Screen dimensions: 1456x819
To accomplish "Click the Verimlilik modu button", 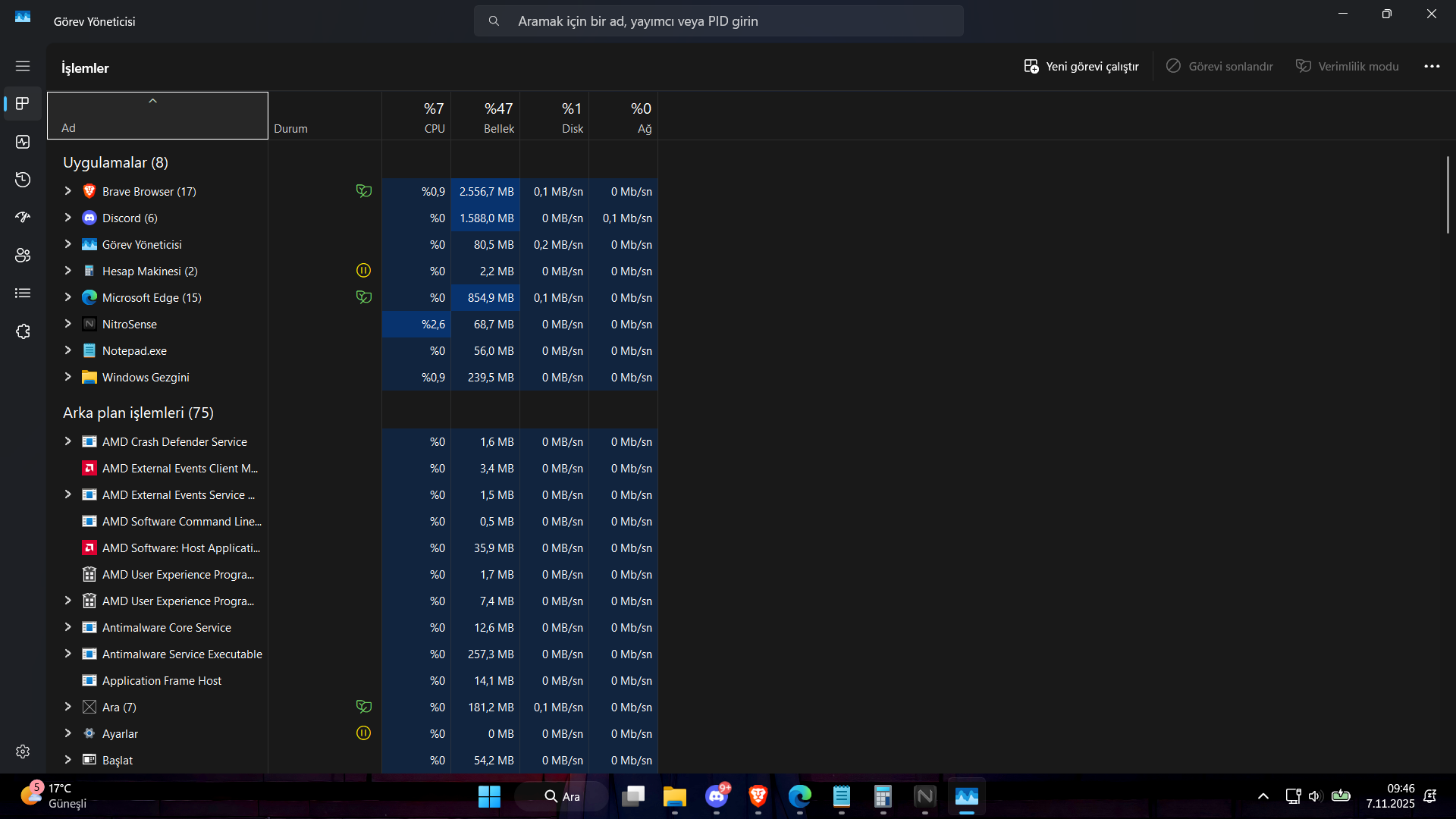I will 1347,67.
